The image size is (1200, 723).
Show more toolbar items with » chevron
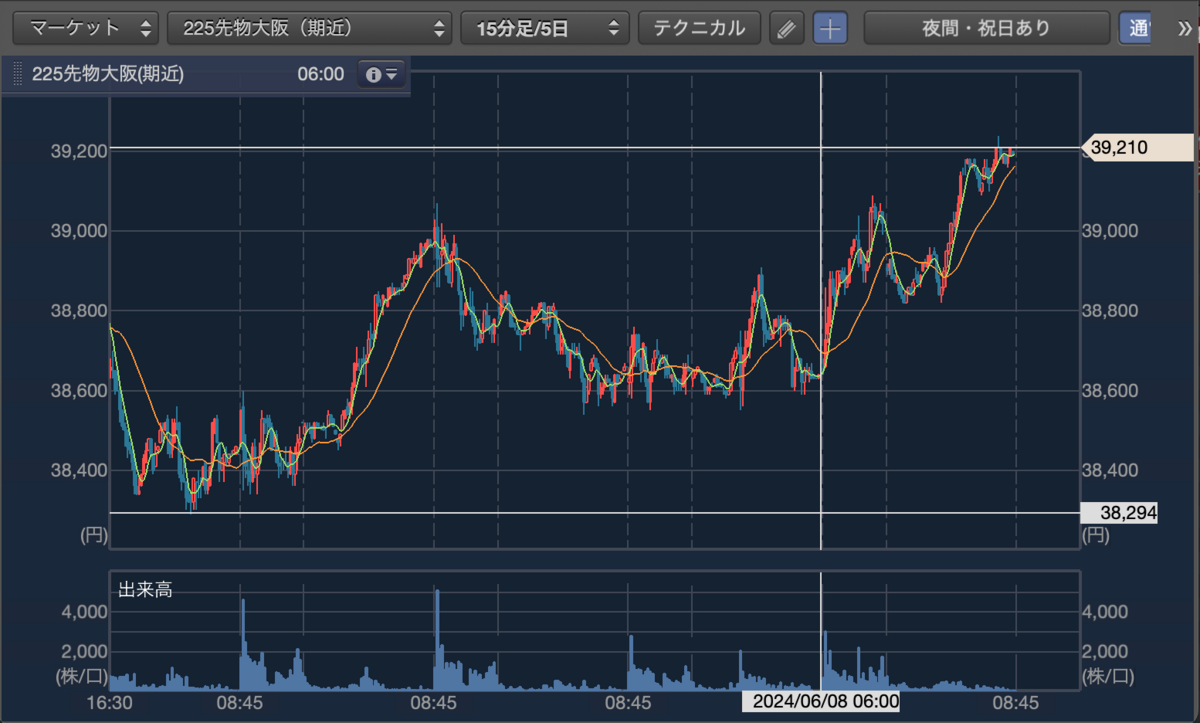pos(1186,28)
